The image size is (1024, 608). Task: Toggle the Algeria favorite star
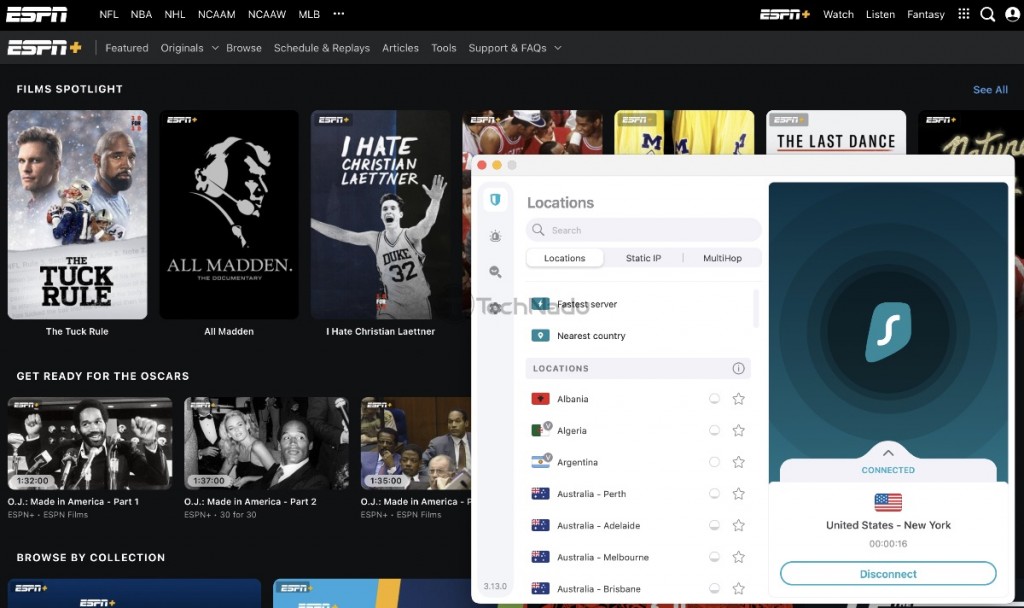pyautogui.click(x=739, y=430)
